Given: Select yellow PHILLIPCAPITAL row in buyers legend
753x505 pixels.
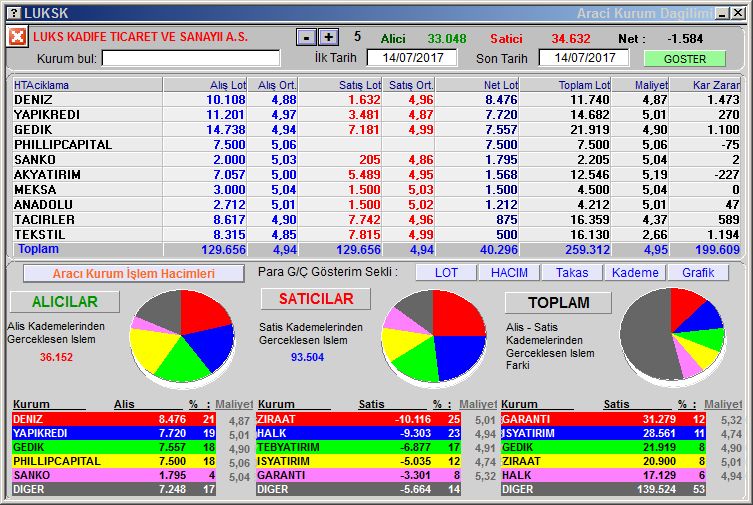Looking at the screenshot, I should 114,461.
